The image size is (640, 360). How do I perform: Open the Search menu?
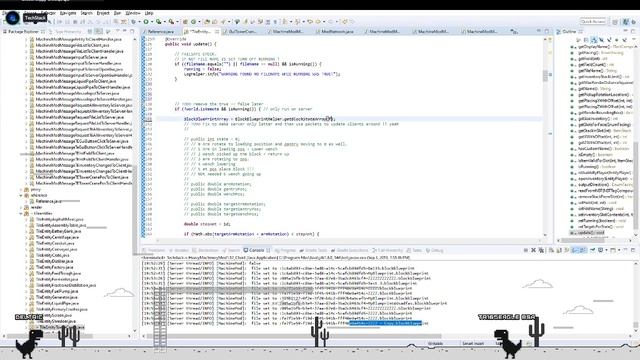tap(87, 13)
